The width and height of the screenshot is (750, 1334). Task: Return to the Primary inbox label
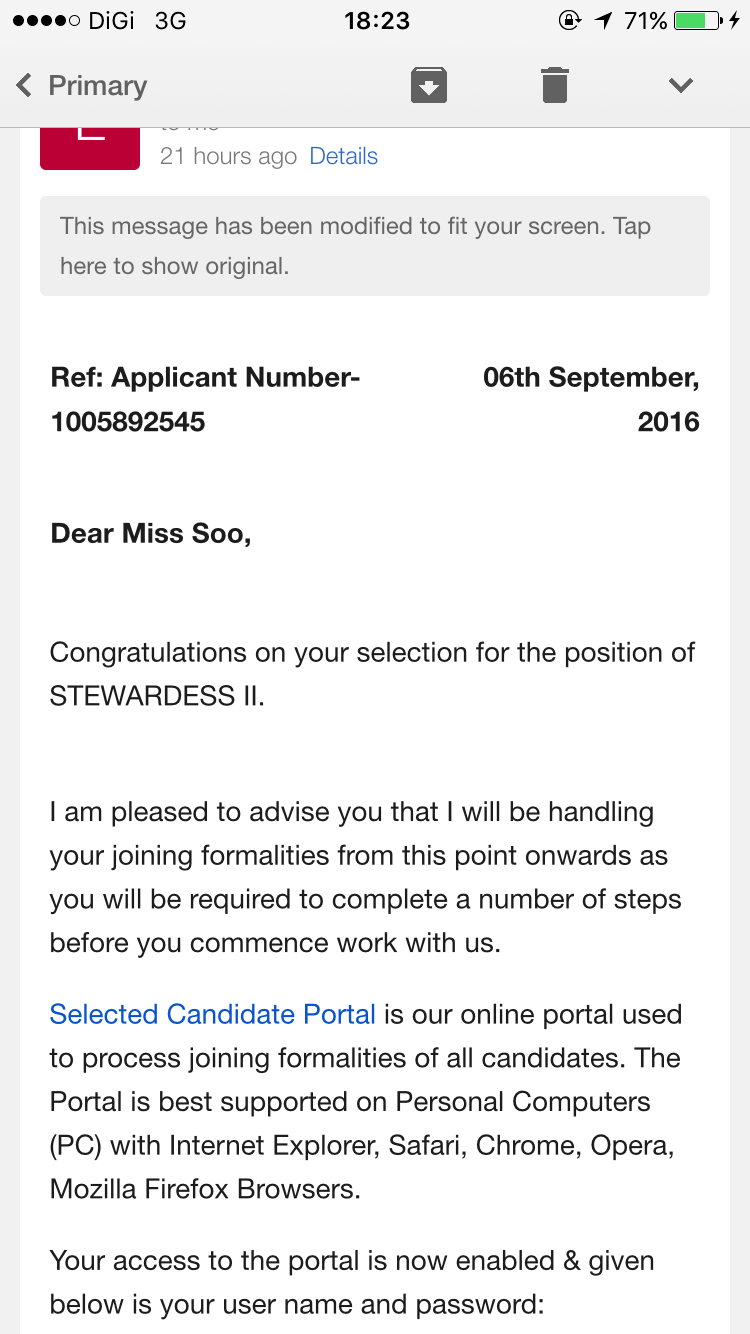point(97,86)
